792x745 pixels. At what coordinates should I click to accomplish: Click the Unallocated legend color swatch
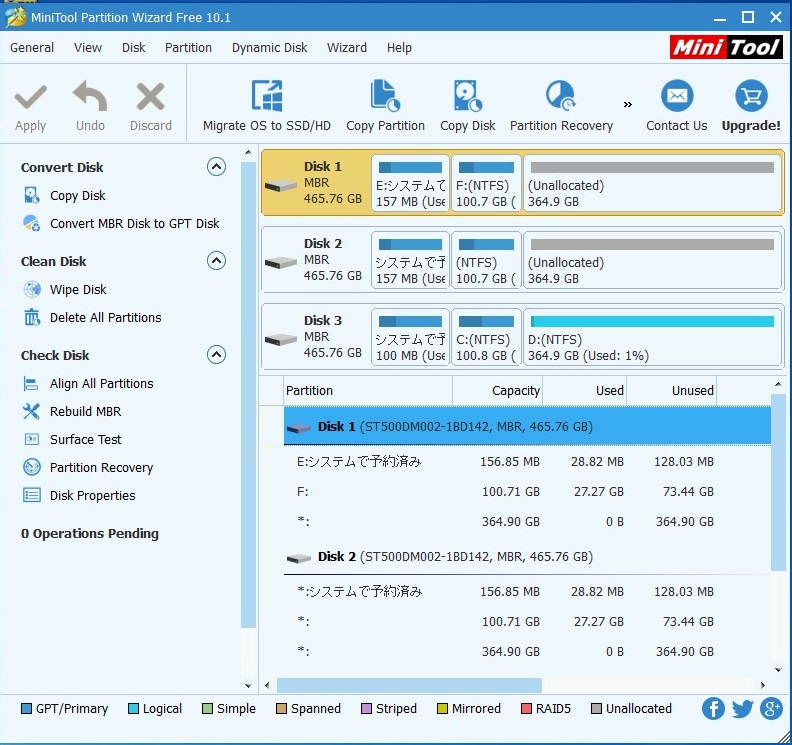pyautogui.click(x=596, y=709)
